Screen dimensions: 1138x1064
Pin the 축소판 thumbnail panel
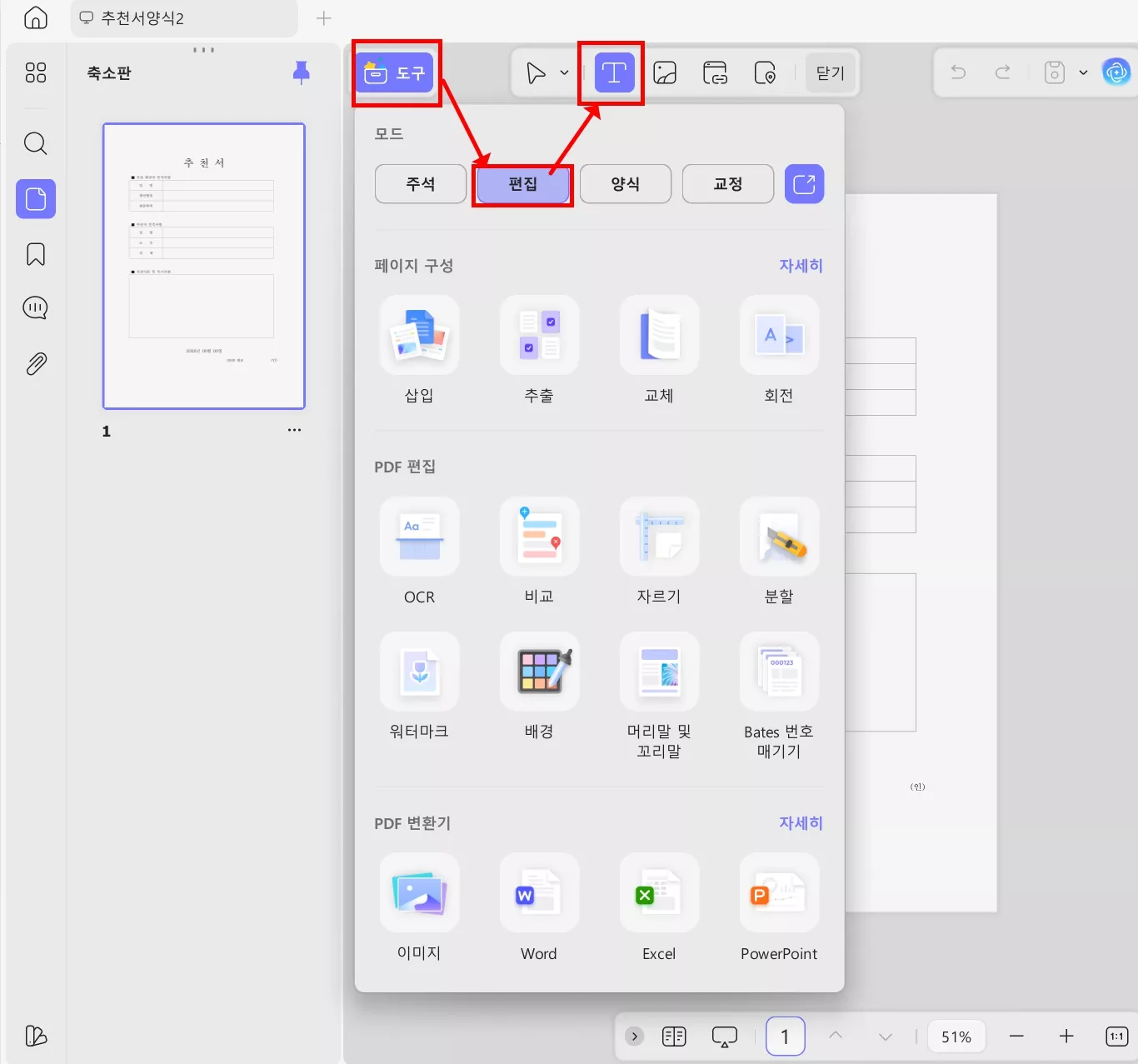point(302,72)
